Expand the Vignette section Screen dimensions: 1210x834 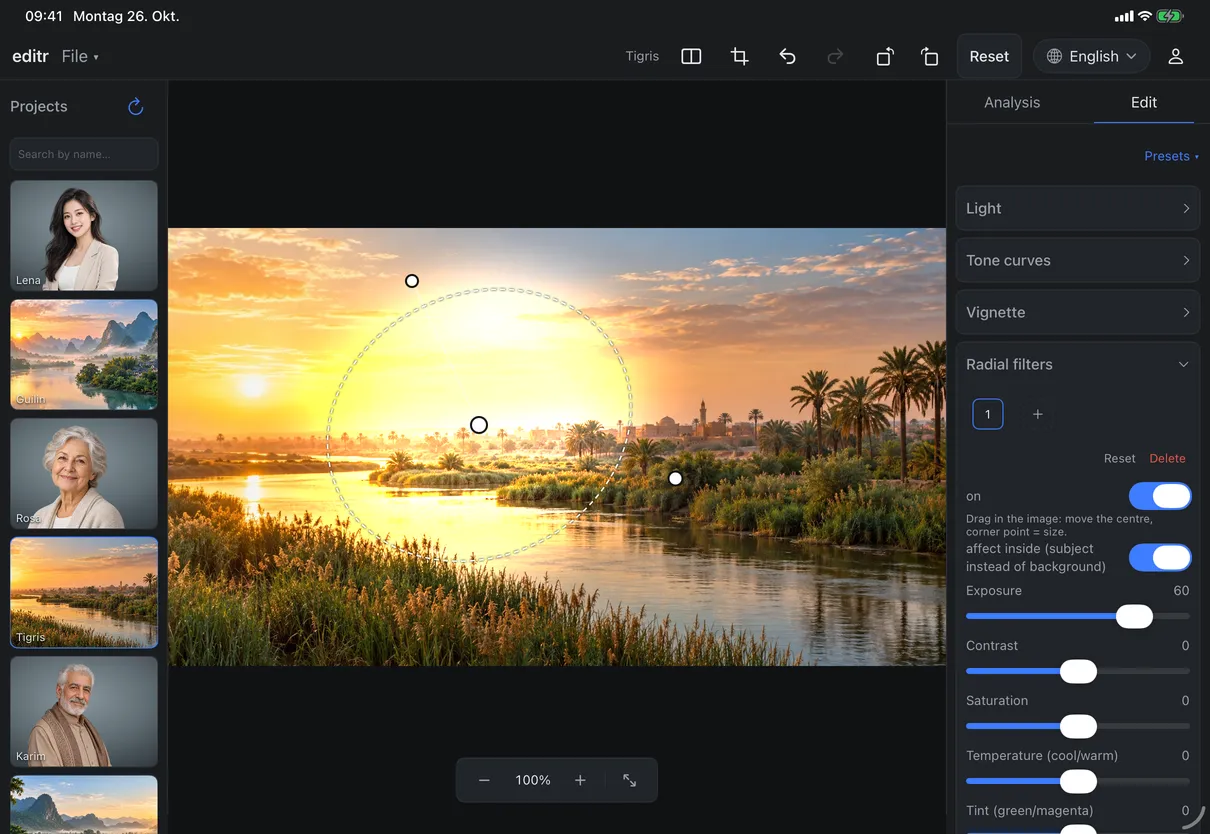[1077, 312]
